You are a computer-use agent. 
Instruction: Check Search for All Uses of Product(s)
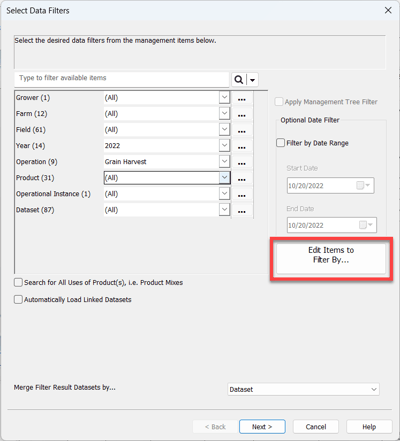coord(18,283)
